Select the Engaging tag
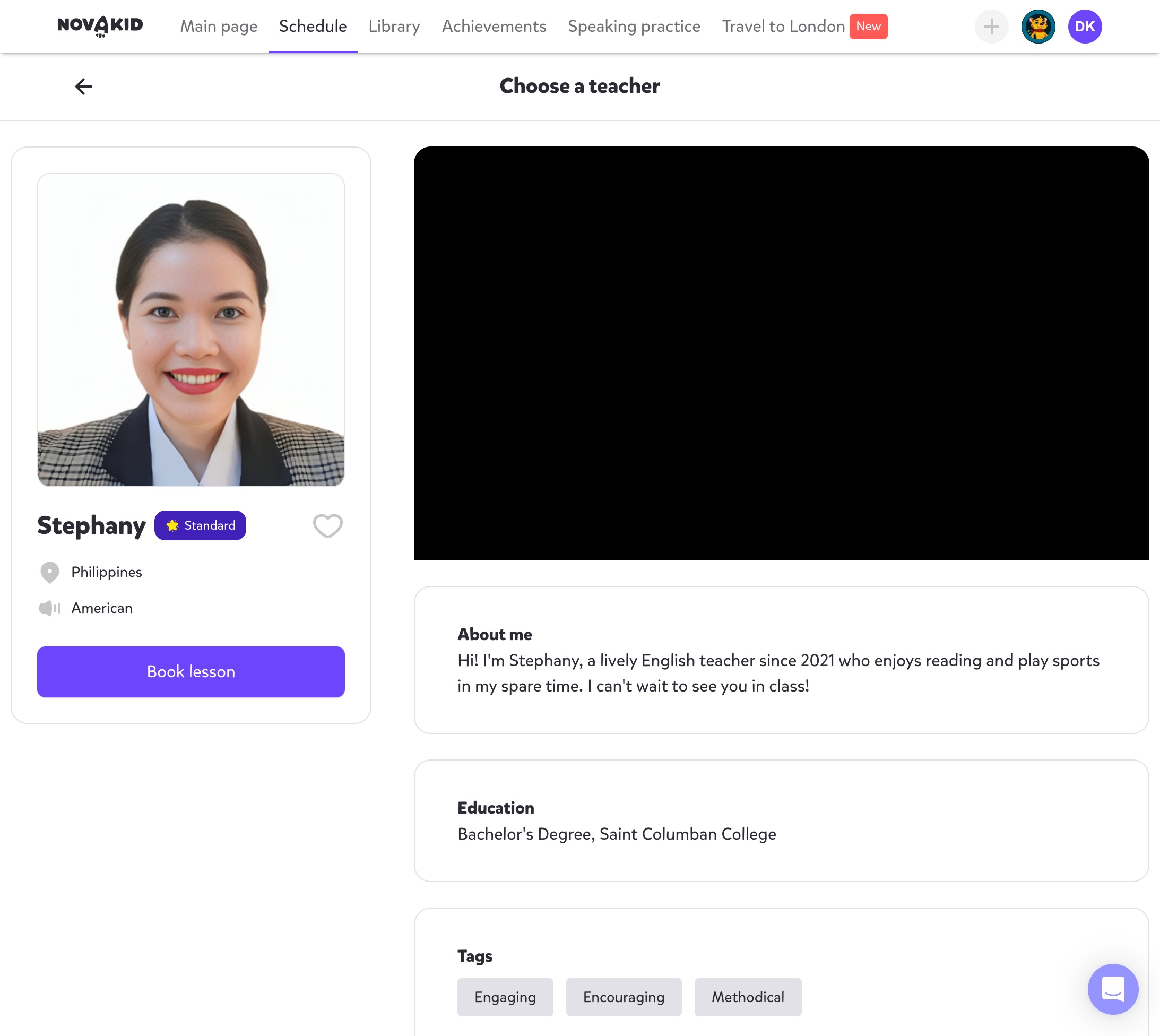The image size is (1160, 1036). coord(505,997)
